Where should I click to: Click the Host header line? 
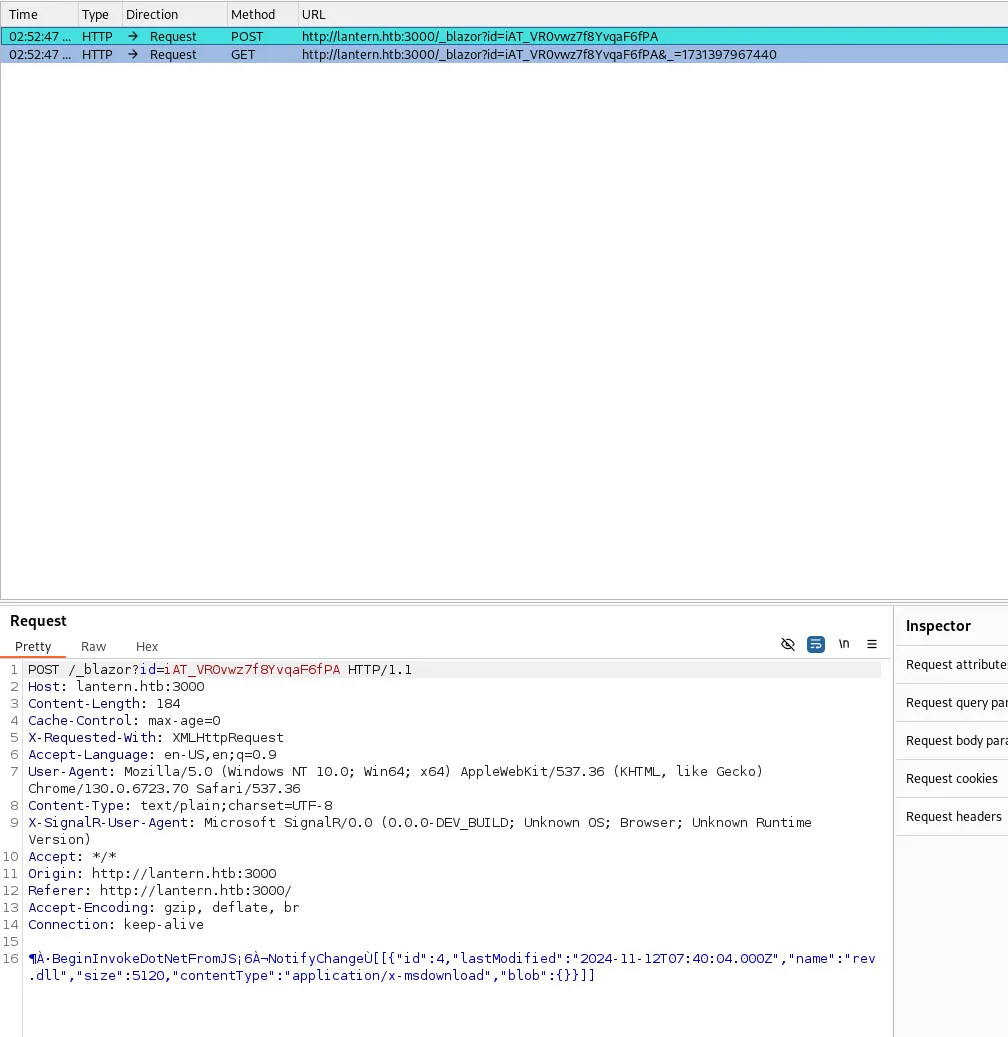coord(116,686)
